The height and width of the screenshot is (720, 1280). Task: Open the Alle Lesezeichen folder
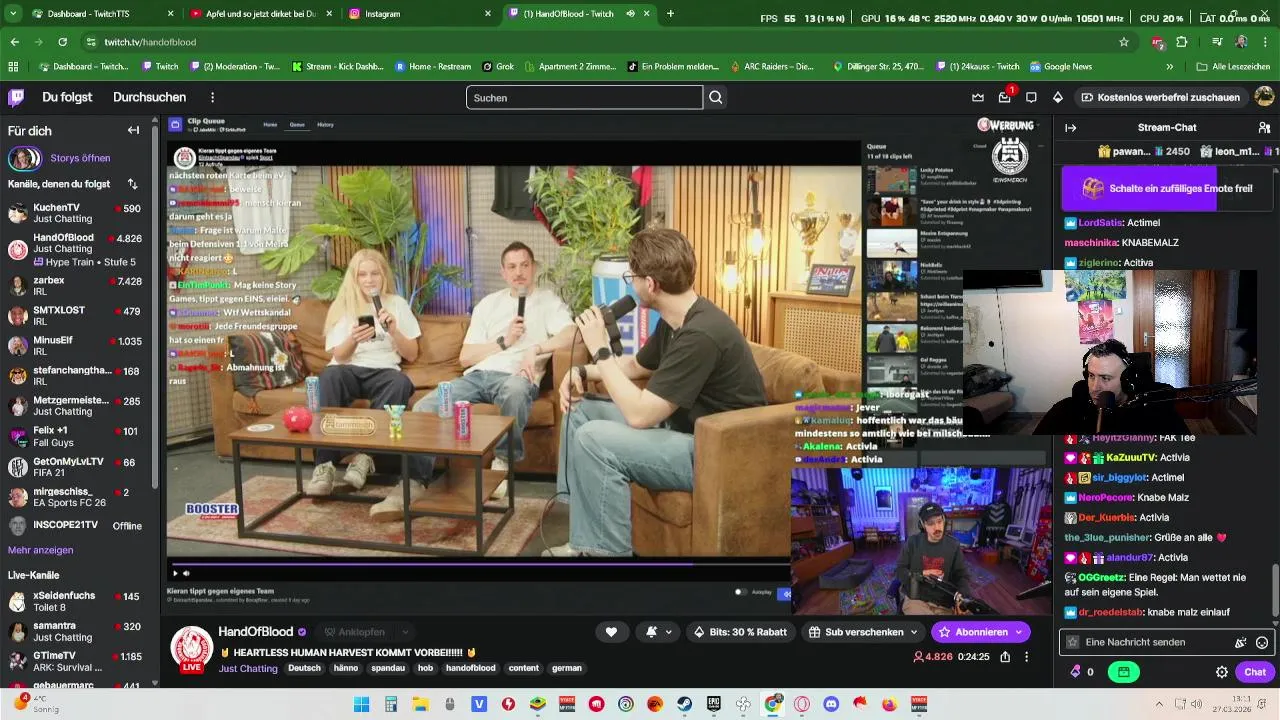(1233, 66)
